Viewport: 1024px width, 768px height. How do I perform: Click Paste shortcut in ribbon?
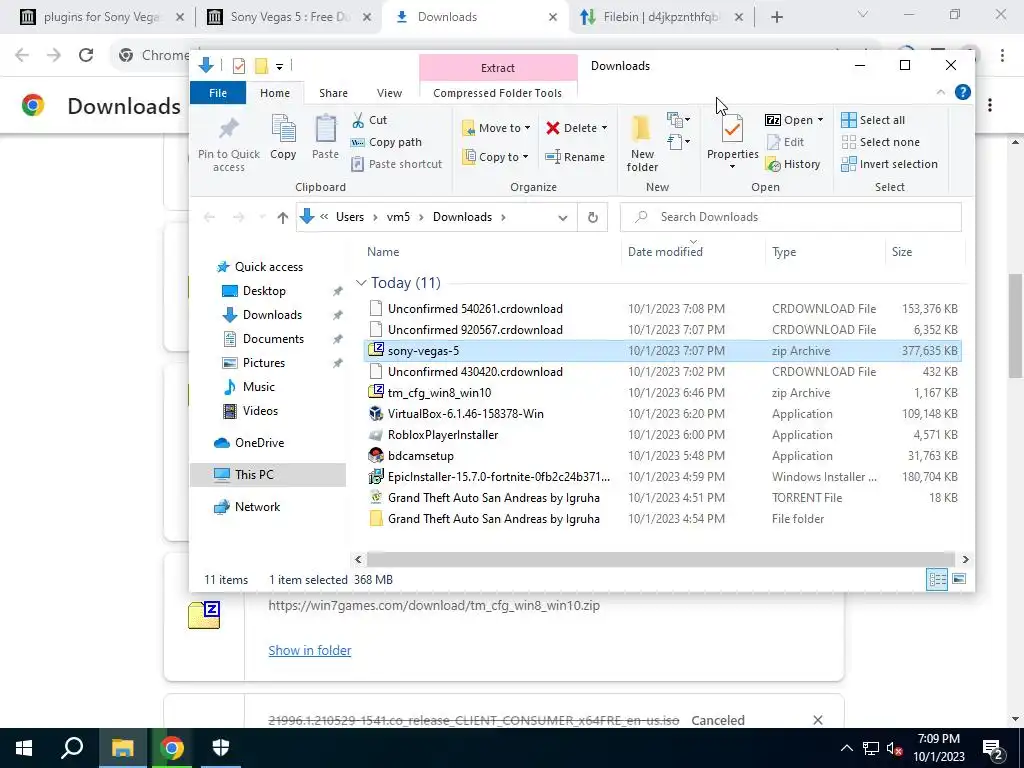(x=396, y=164)
